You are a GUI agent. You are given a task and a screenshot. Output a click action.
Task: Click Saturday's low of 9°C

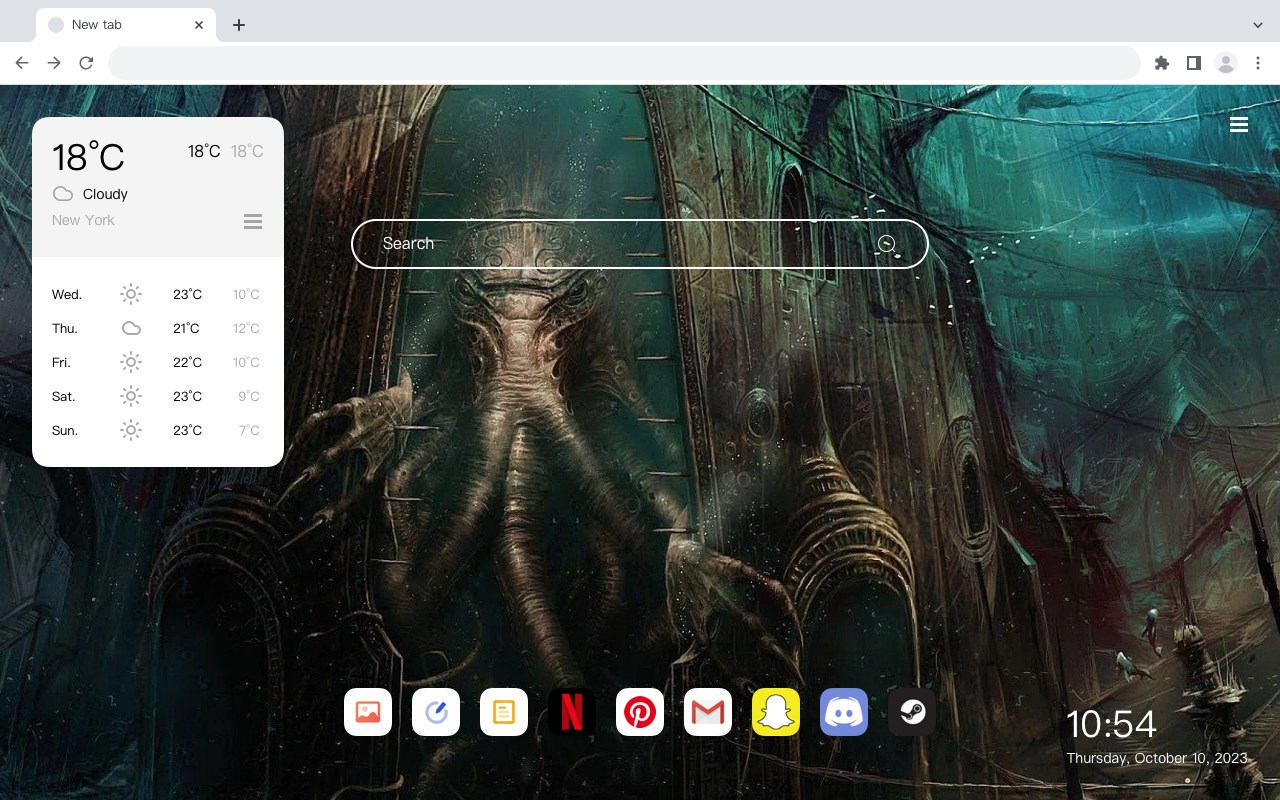point(249,396)
